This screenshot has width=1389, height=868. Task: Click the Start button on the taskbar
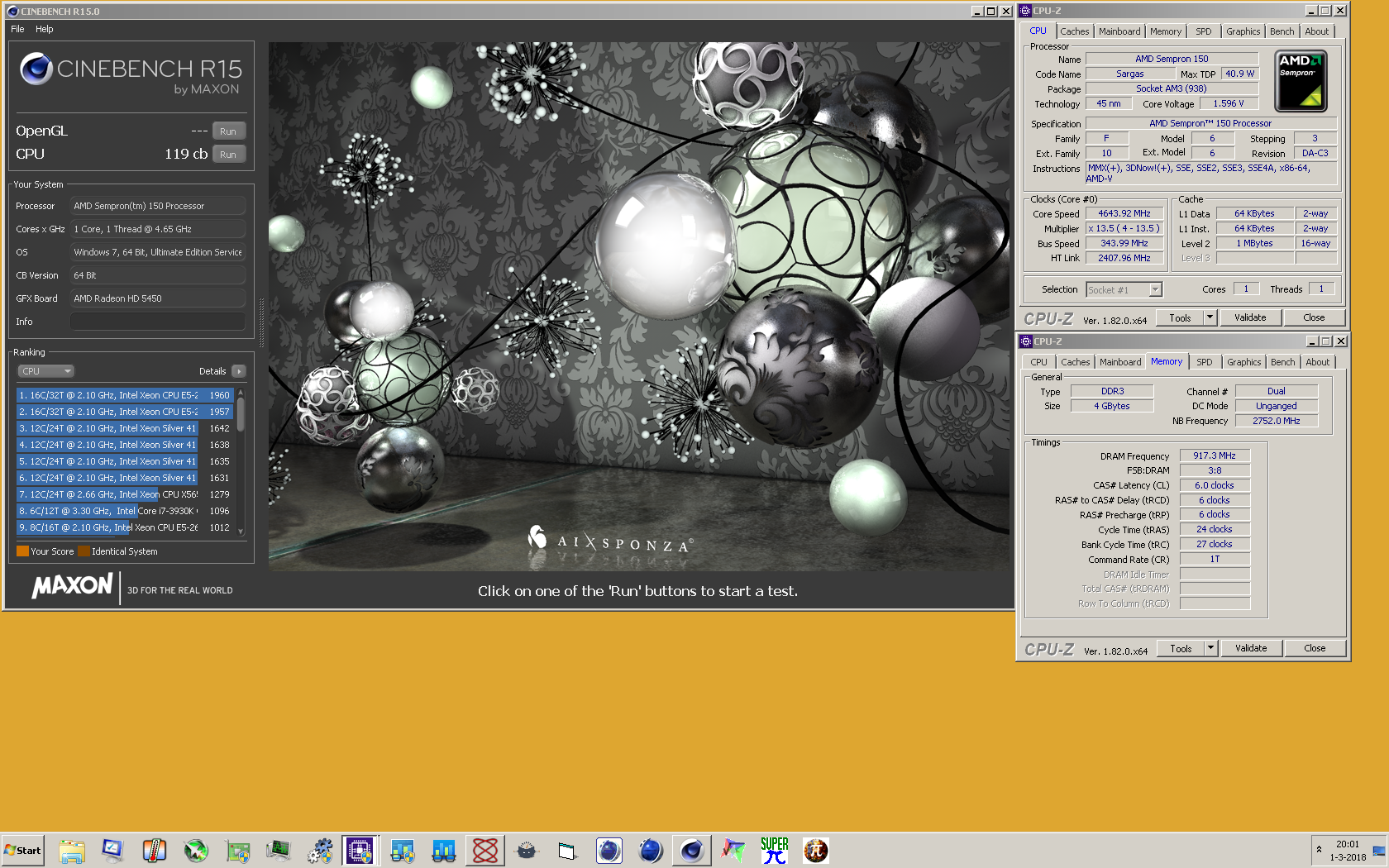point(23,851)
